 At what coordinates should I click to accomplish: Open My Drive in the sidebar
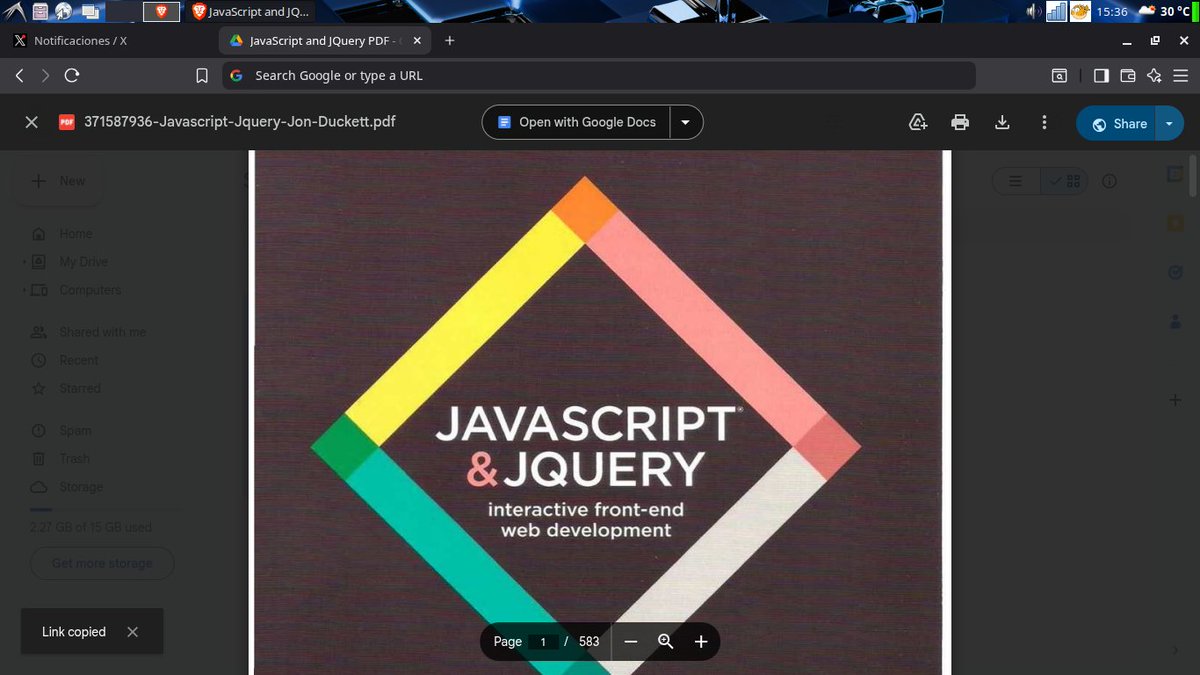[x=82, y=262]
